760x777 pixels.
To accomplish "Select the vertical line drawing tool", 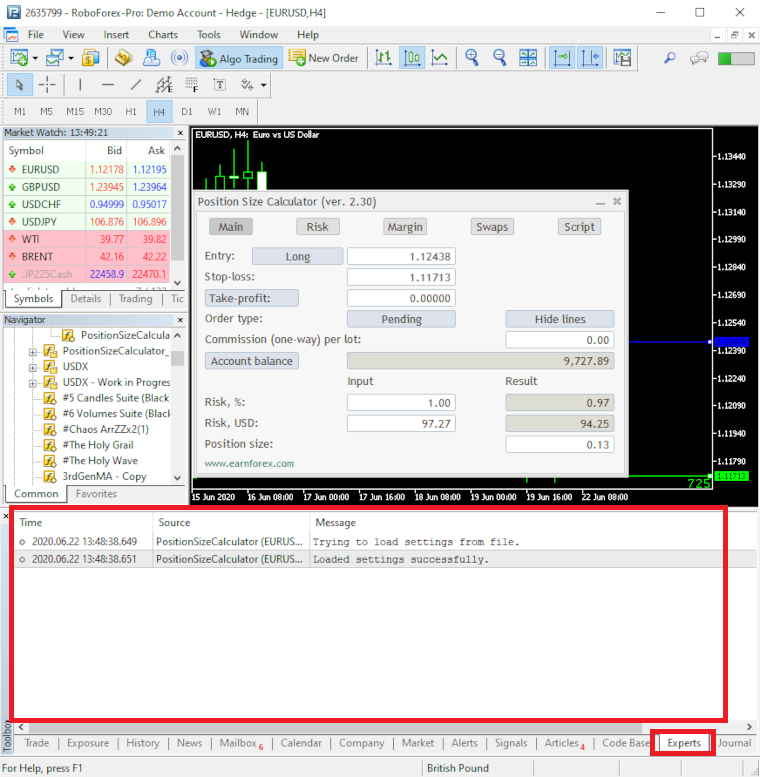I will 80,85.
